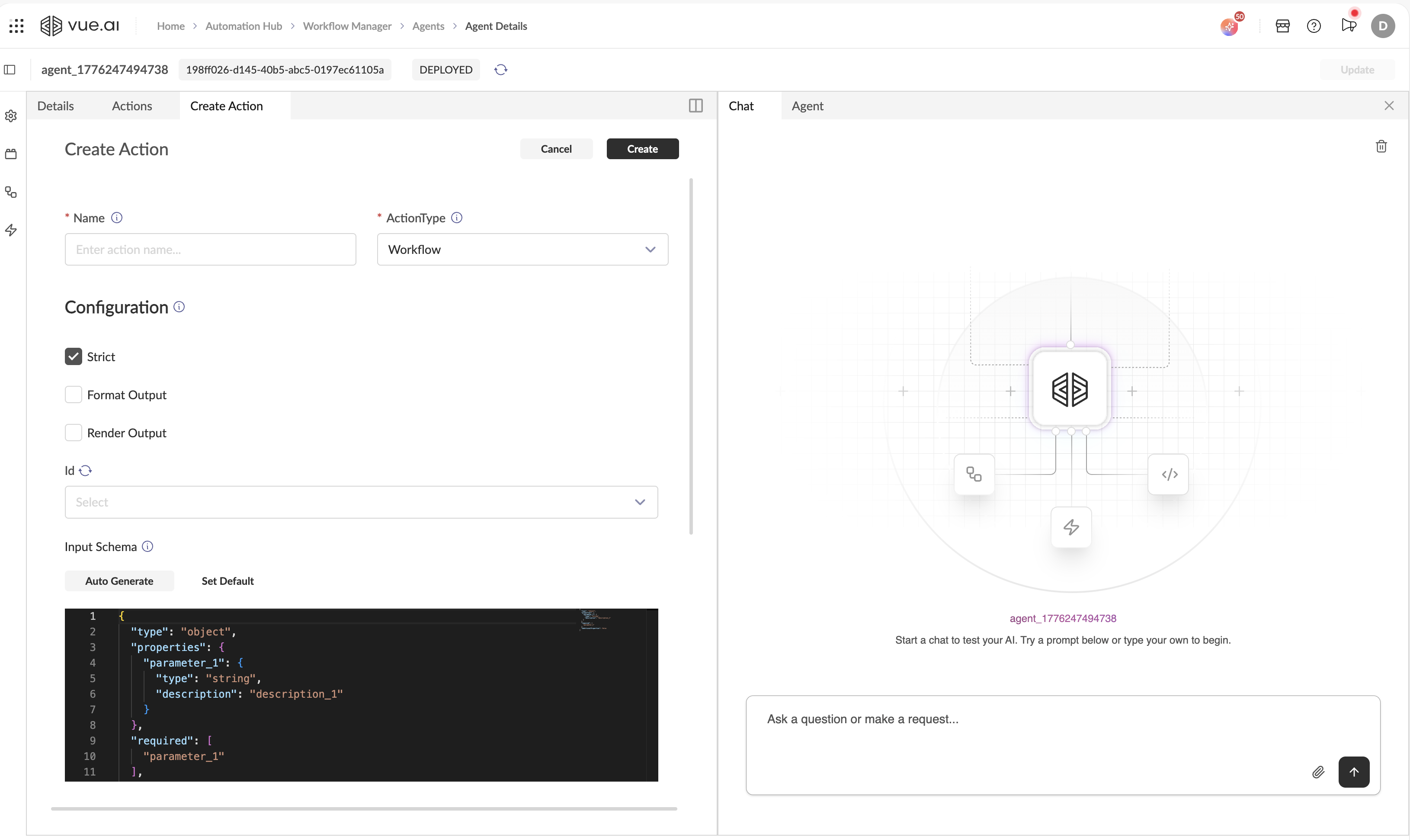Screen dimensions: 1410x840
Task: Click the disabled Update button
Action: click(x=1356, y=70)
